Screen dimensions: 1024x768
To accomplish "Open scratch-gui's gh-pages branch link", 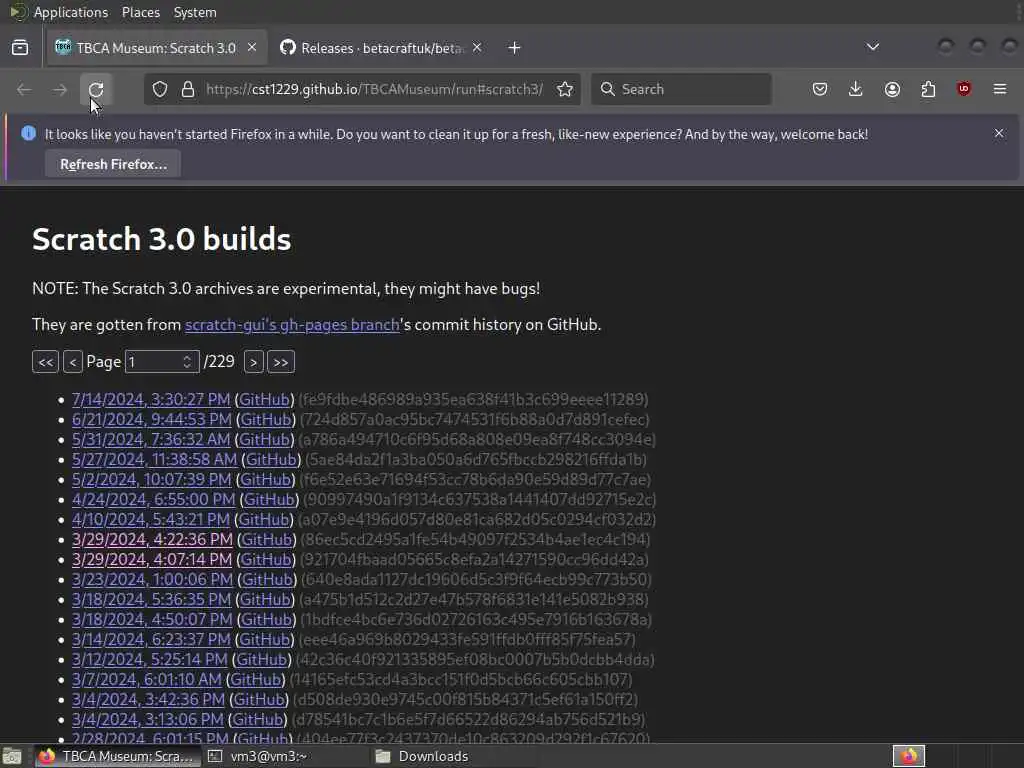I will (x=292, y=325).
